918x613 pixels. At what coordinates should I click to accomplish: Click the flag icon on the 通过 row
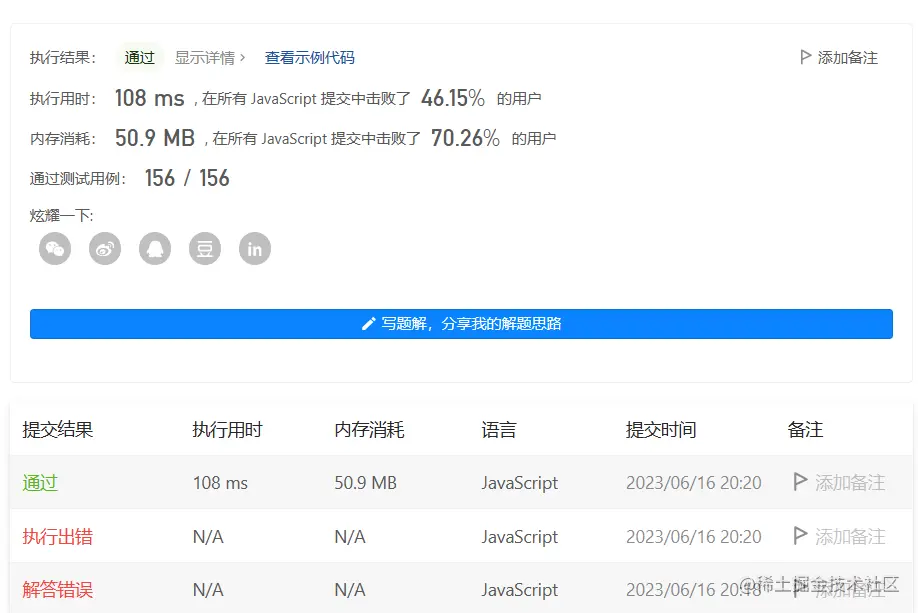pyautogui.click(x=800, y=483)
